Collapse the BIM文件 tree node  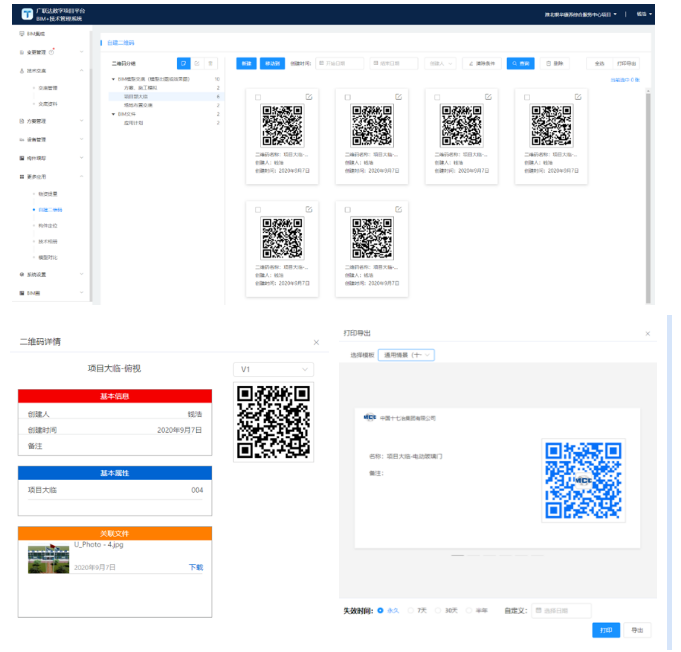click(x=113, y=114)
